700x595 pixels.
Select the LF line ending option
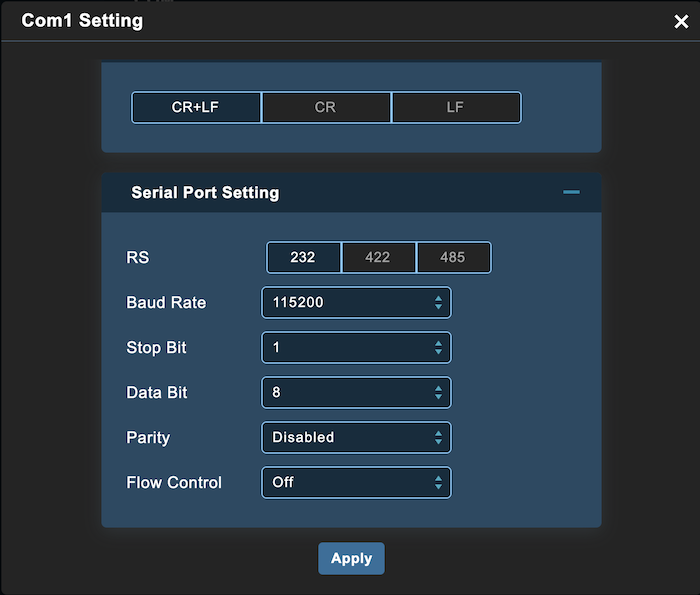(x=456, y=108)
